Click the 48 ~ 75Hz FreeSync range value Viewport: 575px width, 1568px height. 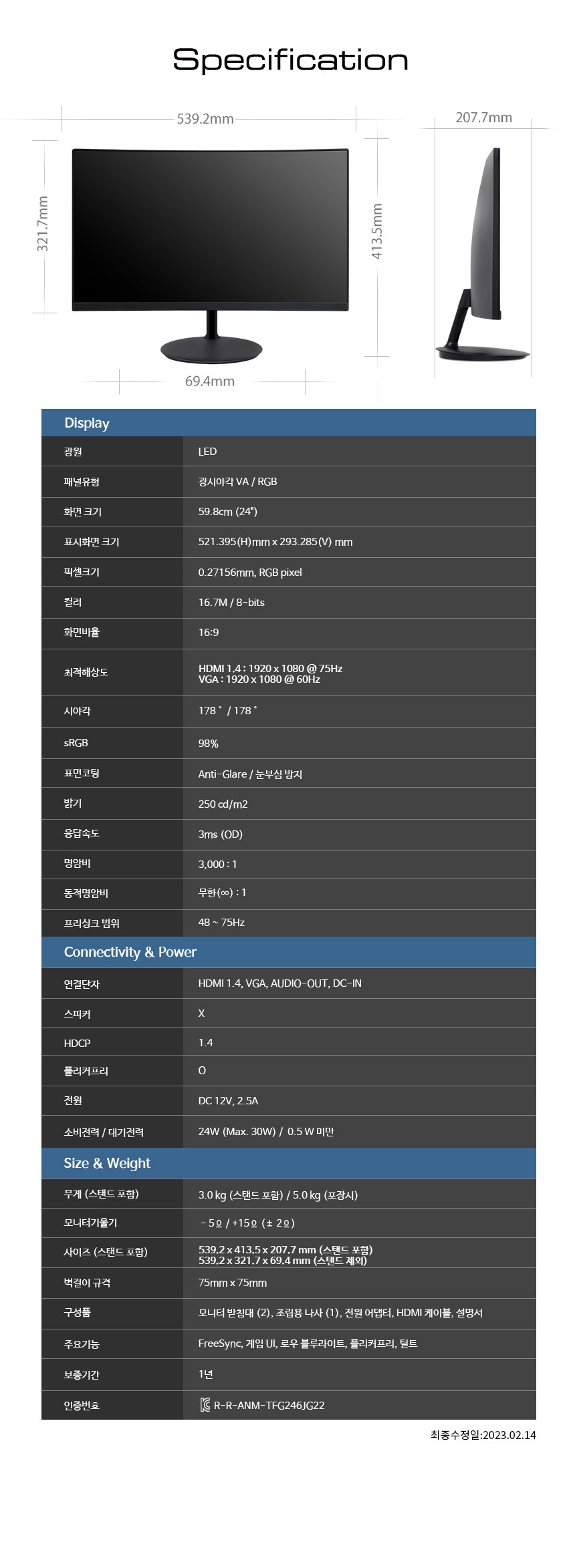pos(221,923)
